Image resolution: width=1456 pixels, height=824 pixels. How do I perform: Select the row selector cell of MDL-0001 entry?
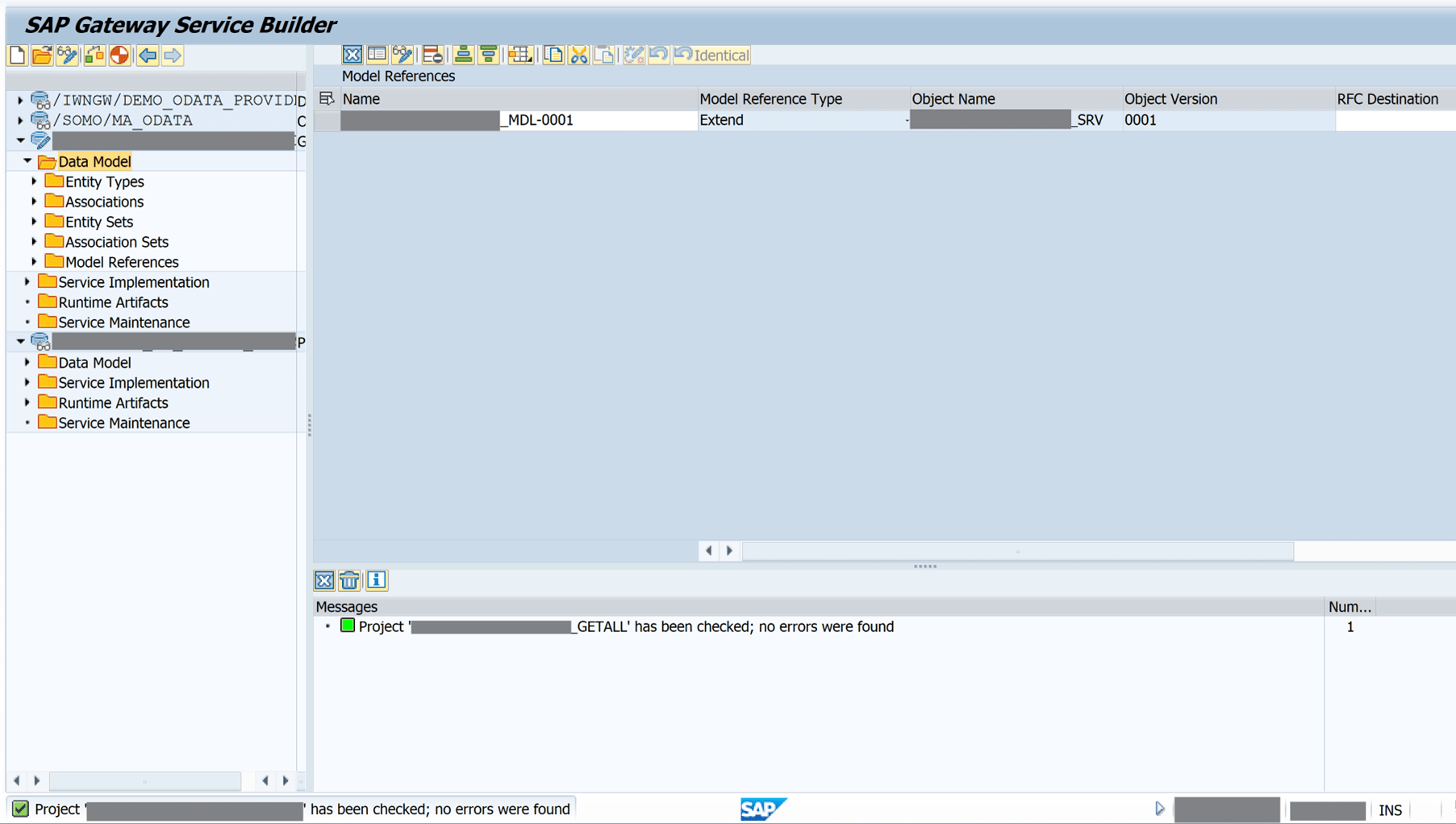pos(327,119)
